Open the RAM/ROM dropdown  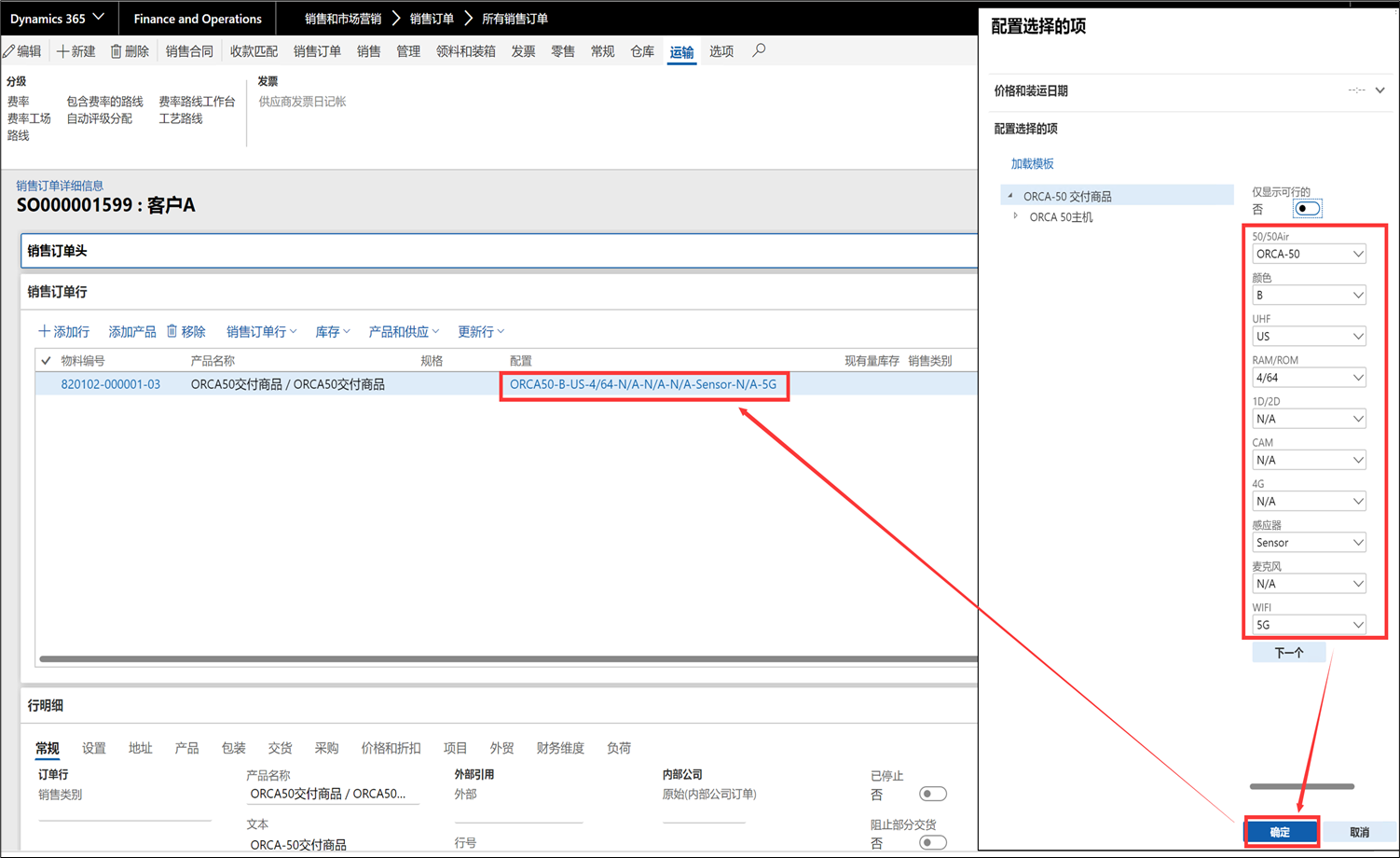1309,377
